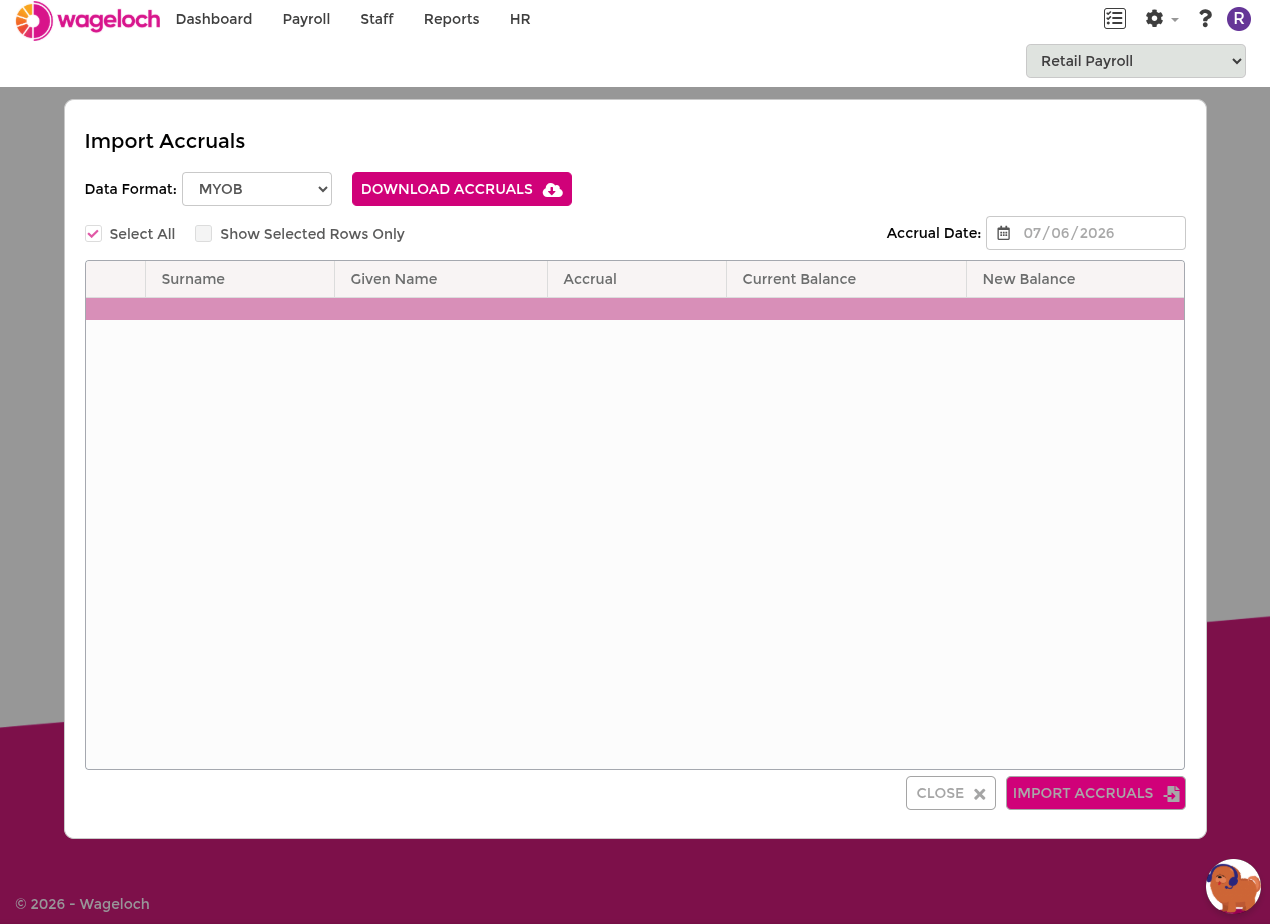Click the Import Accruals button
This screenshot has height=924, width=1270.
click(1096, 793)
